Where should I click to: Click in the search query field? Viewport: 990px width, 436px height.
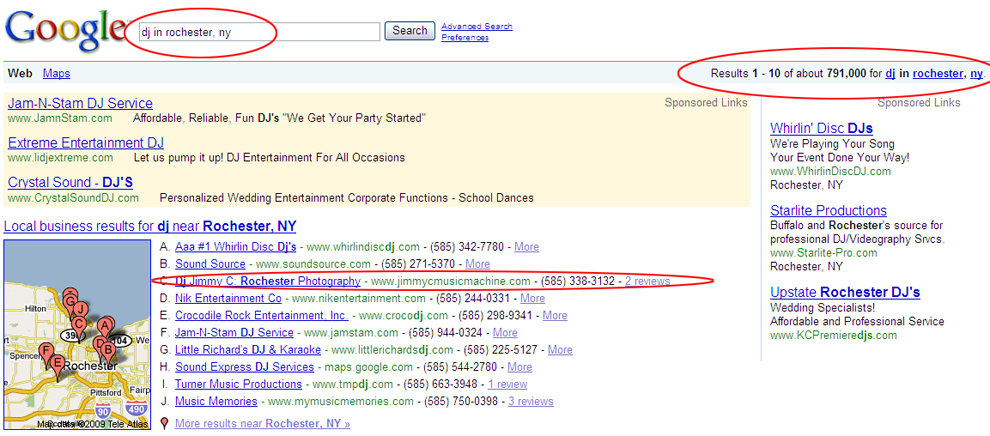click(258, 32)
